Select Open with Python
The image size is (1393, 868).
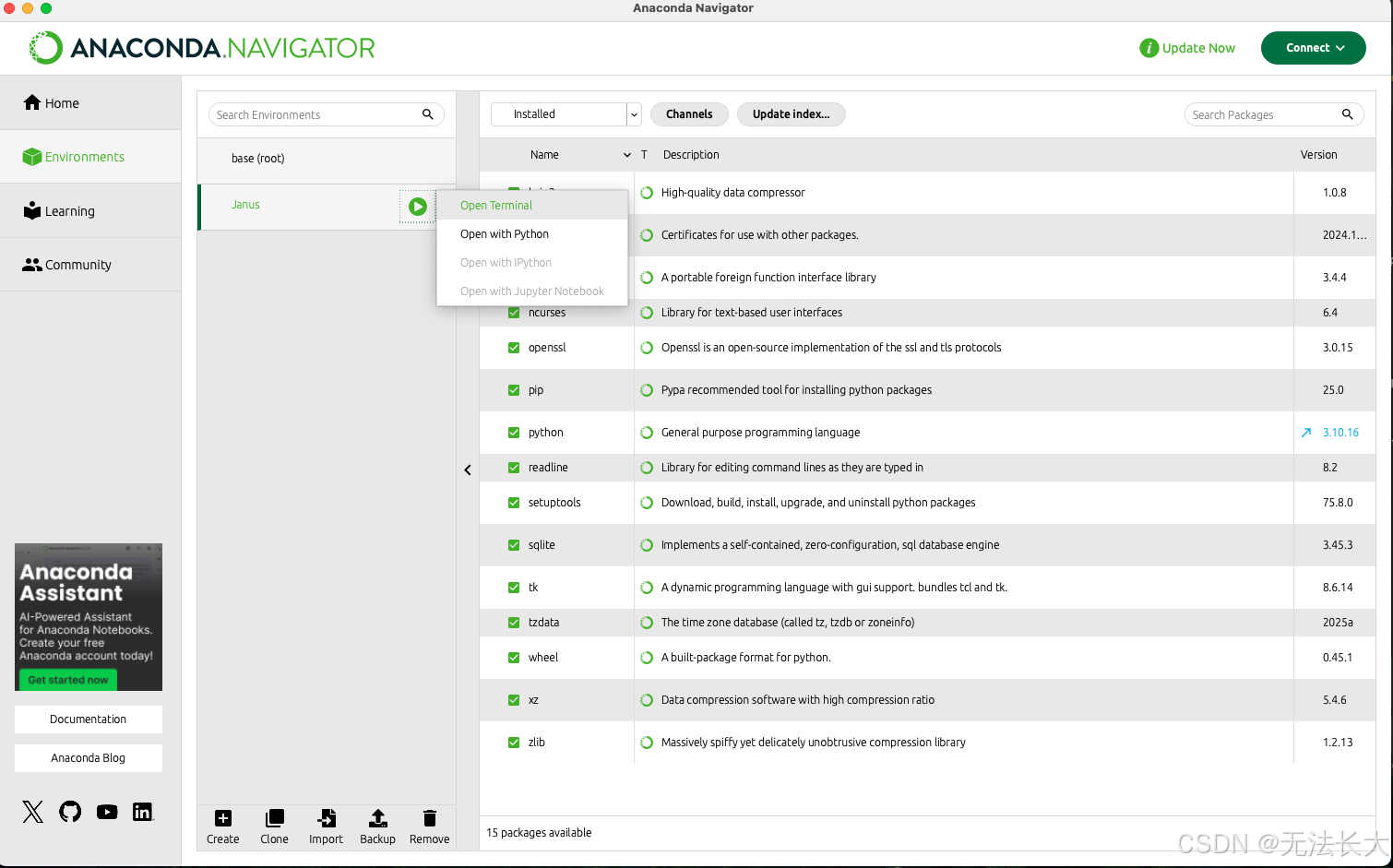point(532,234)
